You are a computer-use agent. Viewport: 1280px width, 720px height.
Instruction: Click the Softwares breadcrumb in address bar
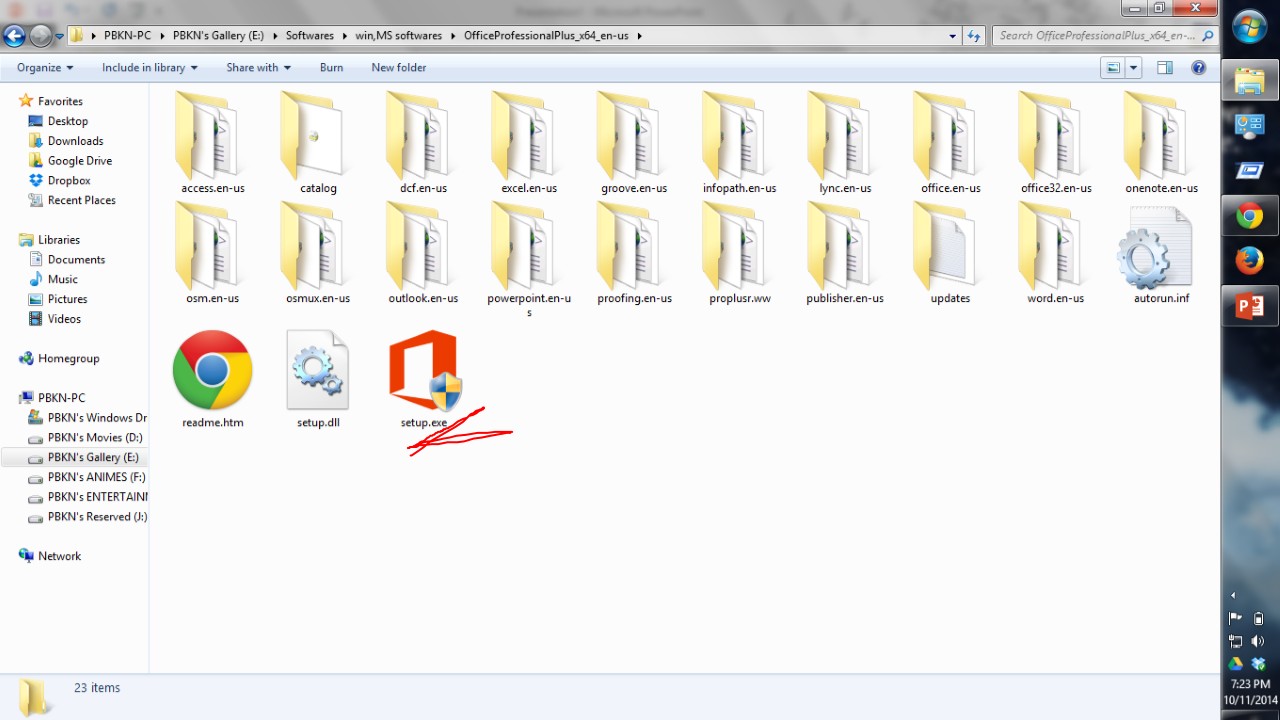309,36
